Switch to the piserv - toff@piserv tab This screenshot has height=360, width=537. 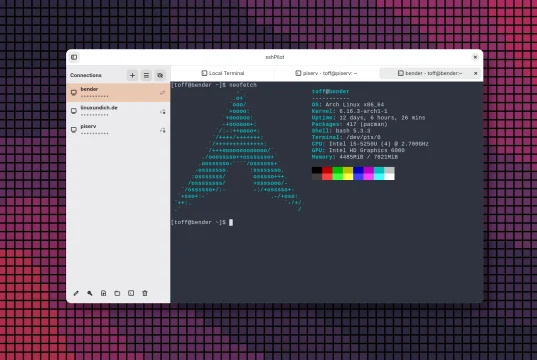coord(326,73)
